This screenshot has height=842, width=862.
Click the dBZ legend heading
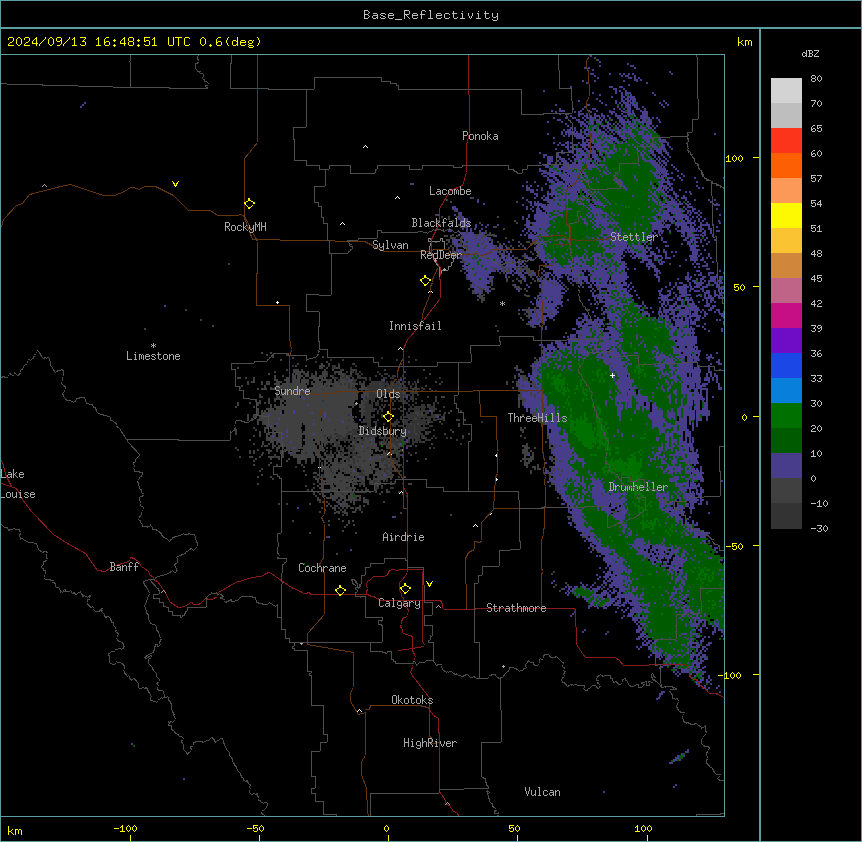810,53
